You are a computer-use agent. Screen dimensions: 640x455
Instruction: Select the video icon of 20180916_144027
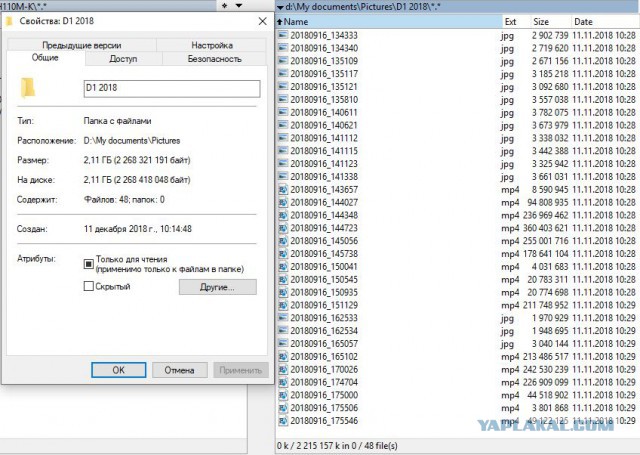(x=283, y=202)
